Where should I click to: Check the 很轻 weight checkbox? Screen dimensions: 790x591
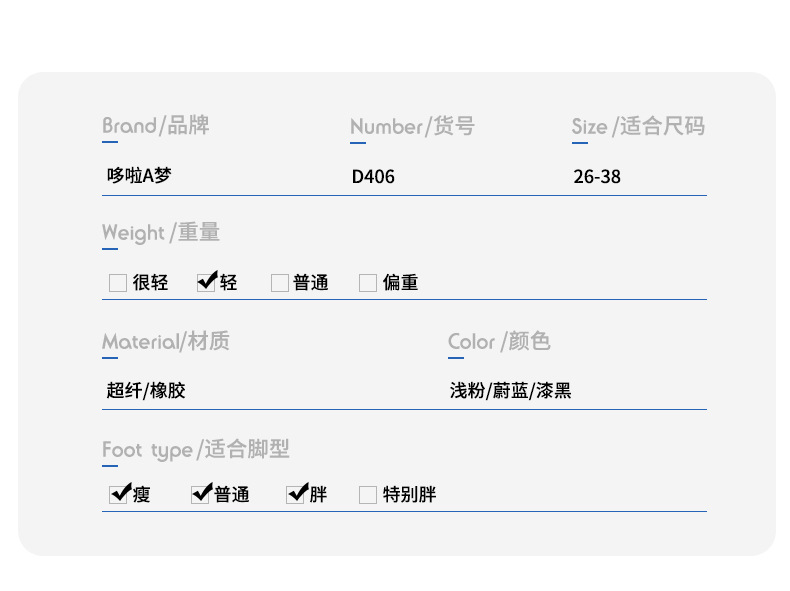click(x=118, y=283)
